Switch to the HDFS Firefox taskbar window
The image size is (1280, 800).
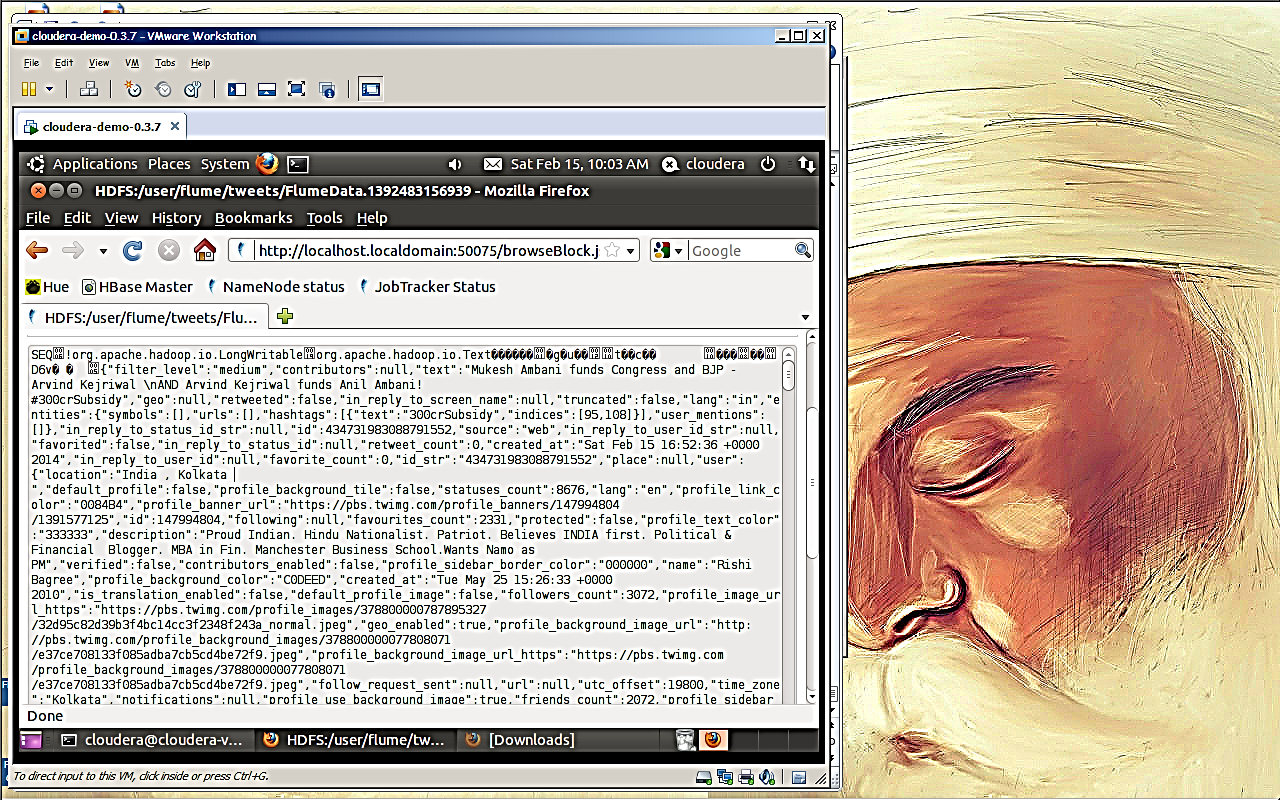(355, 740)
